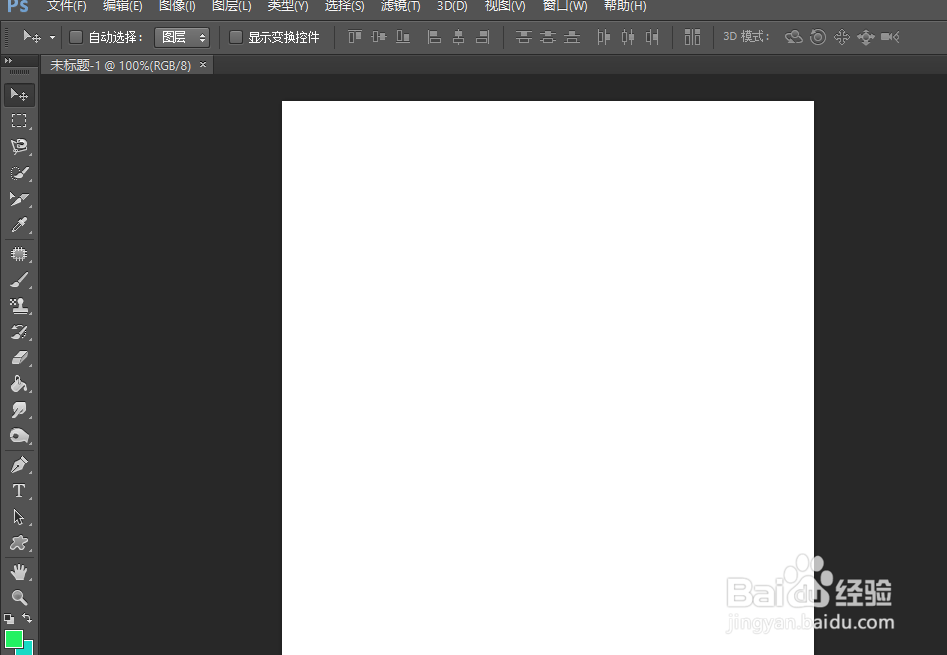
Task: Click Align Right Edges icon
Action: click(483, 37)
